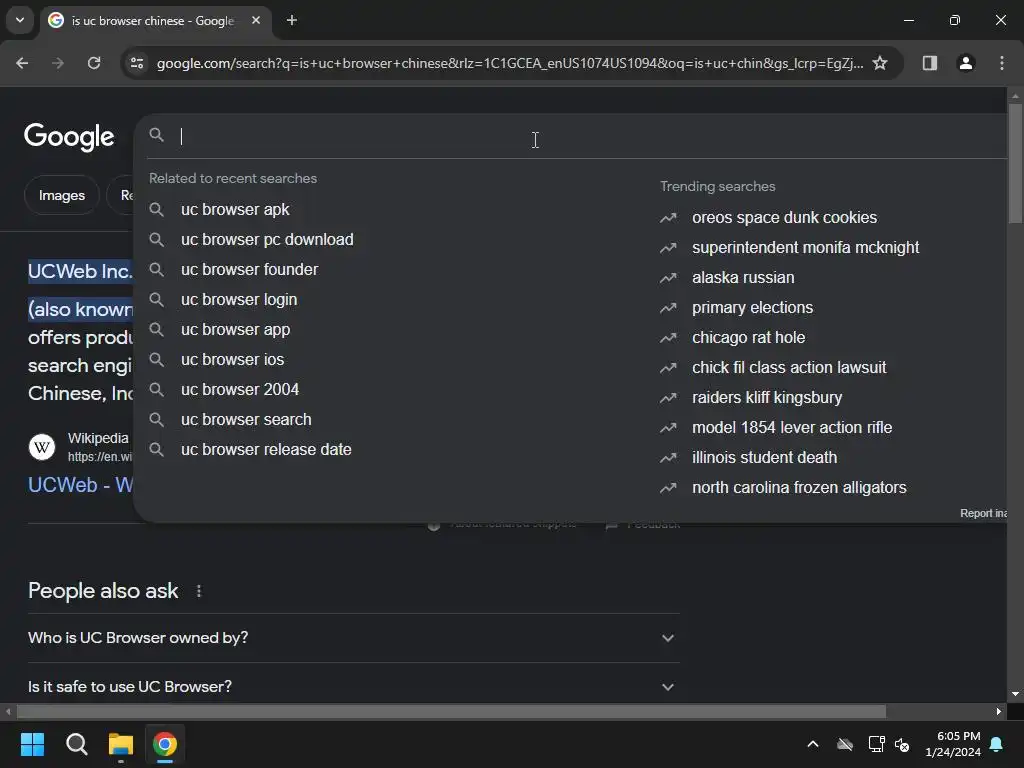The width and height of the screenshot is (1024, 768).
Task: Click trending 'alaska russian'
Action: pyautogui.click(x=743, y=278)
